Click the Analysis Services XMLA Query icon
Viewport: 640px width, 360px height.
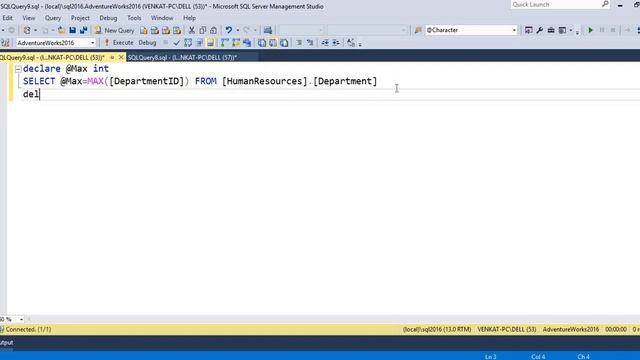[x=177, y=30]
